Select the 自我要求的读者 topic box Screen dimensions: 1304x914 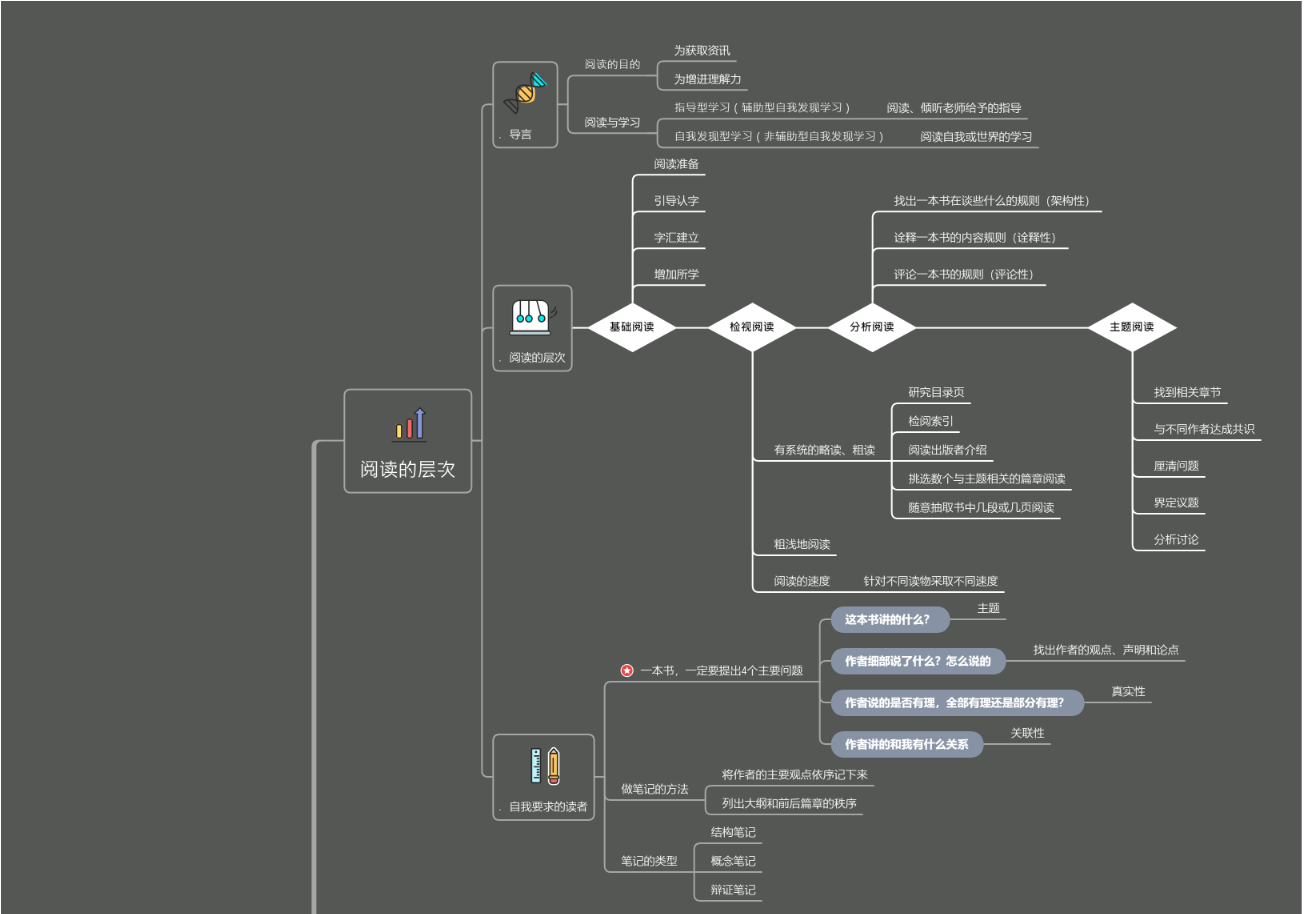[544, 777]
